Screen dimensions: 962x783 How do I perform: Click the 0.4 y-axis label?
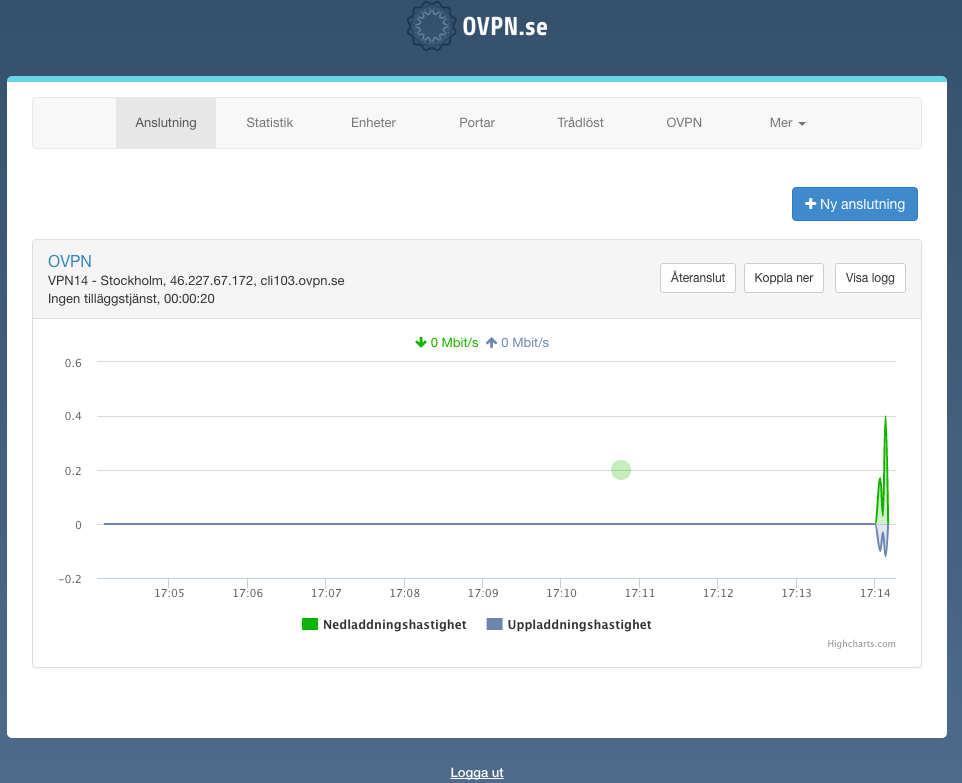[73, 416]
